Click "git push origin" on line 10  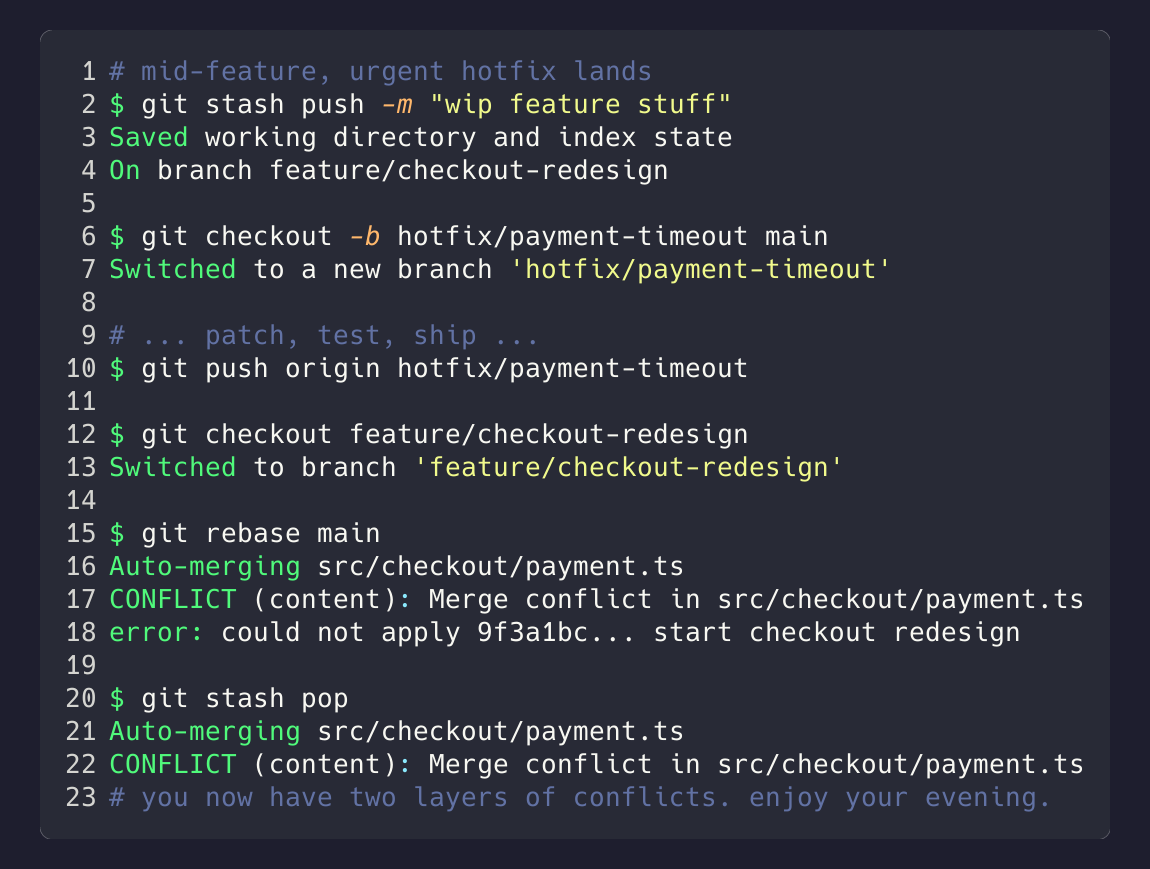tap(261, 369)
